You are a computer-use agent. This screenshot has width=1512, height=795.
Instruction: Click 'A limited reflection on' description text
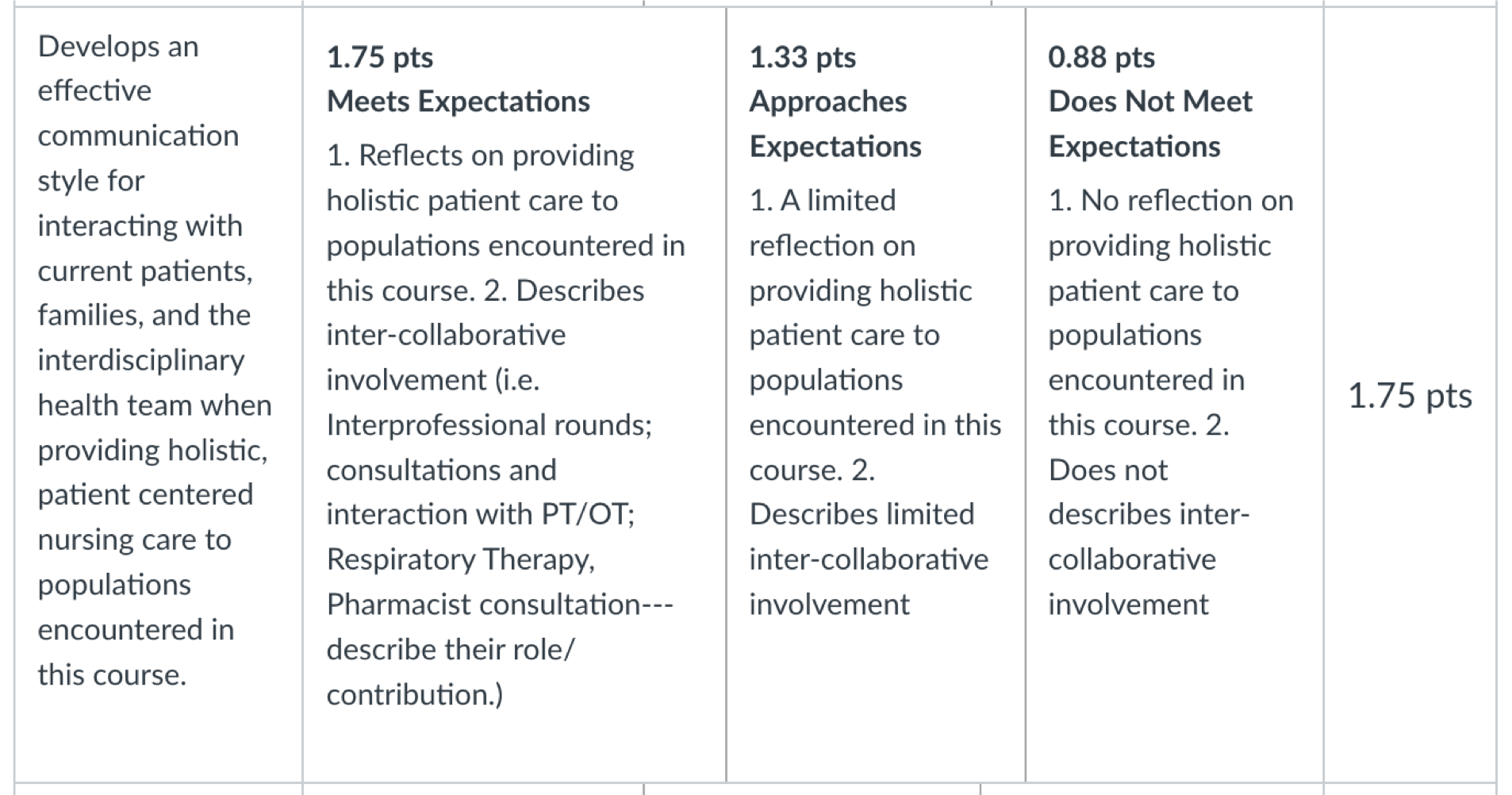pyautogui.click(x=831, y=223)
